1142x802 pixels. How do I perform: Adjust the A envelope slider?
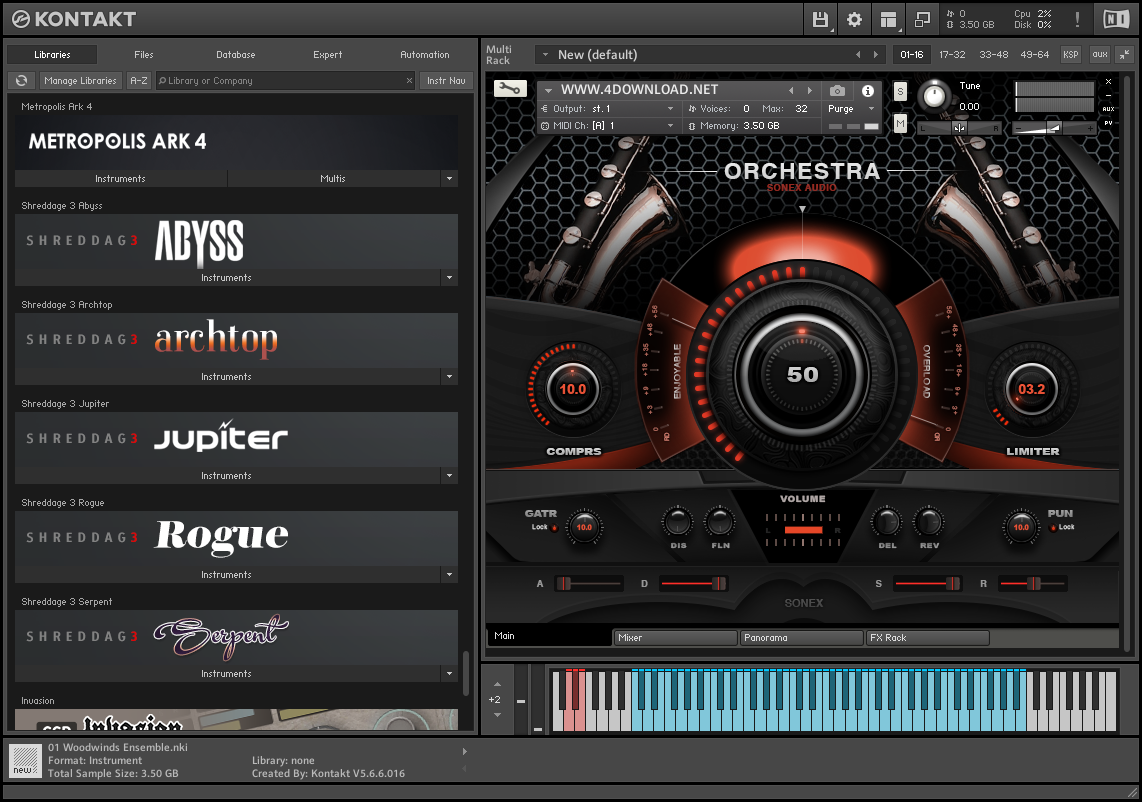[589, 583]
